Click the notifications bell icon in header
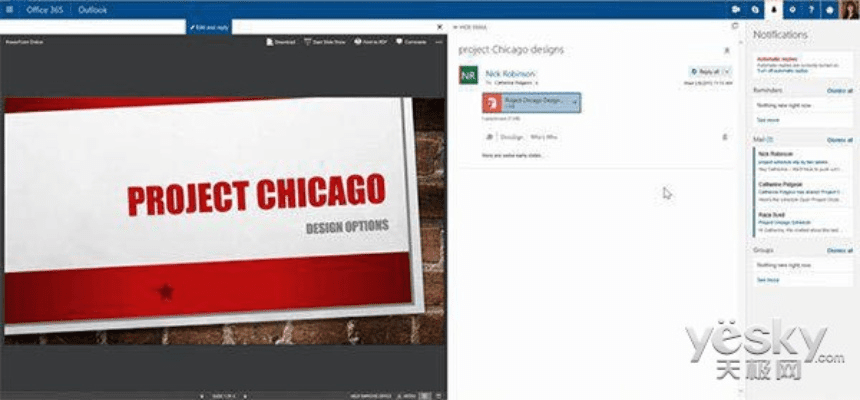The image size is (860, 400). pyautogui.click(x=773, y=9)
